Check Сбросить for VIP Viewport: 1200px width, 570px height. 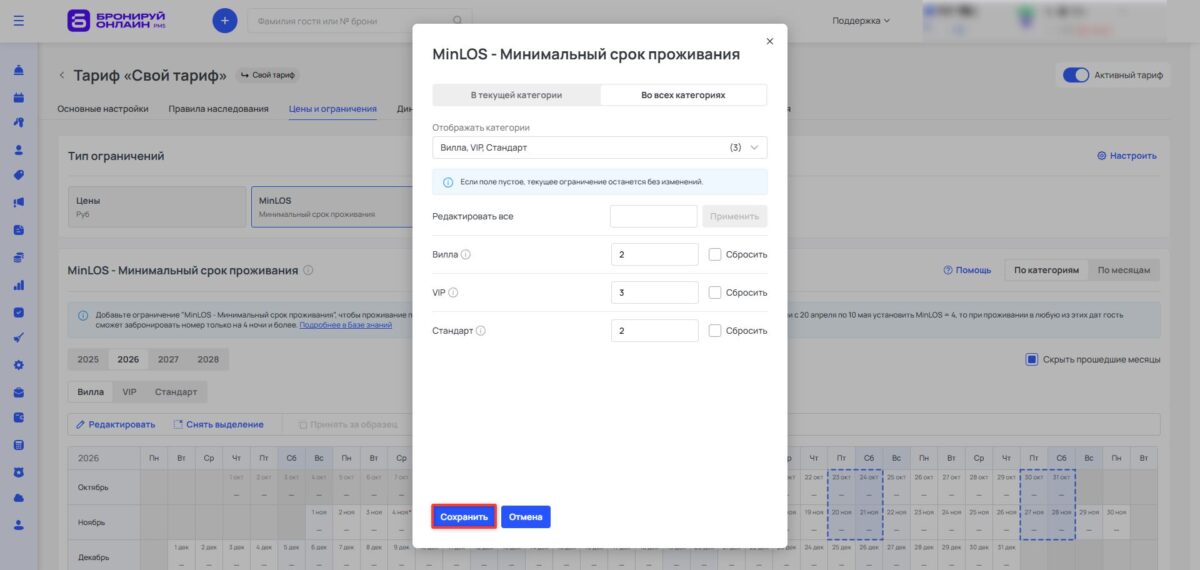715,292
